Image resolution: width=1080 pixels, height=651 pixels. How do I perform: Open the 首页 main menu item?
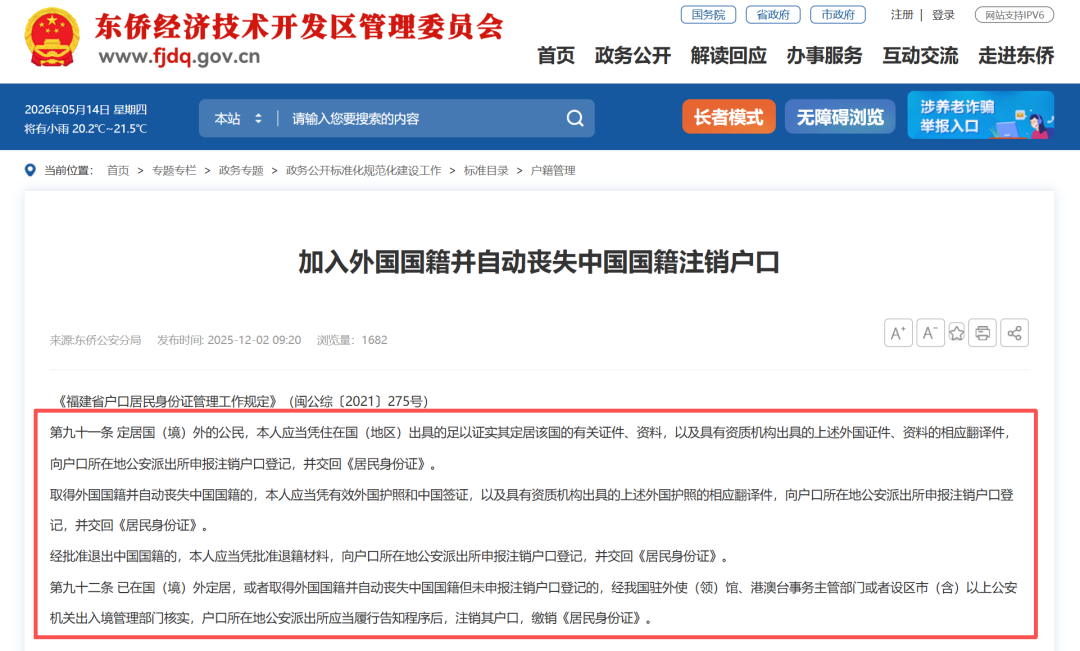point(556,56)
